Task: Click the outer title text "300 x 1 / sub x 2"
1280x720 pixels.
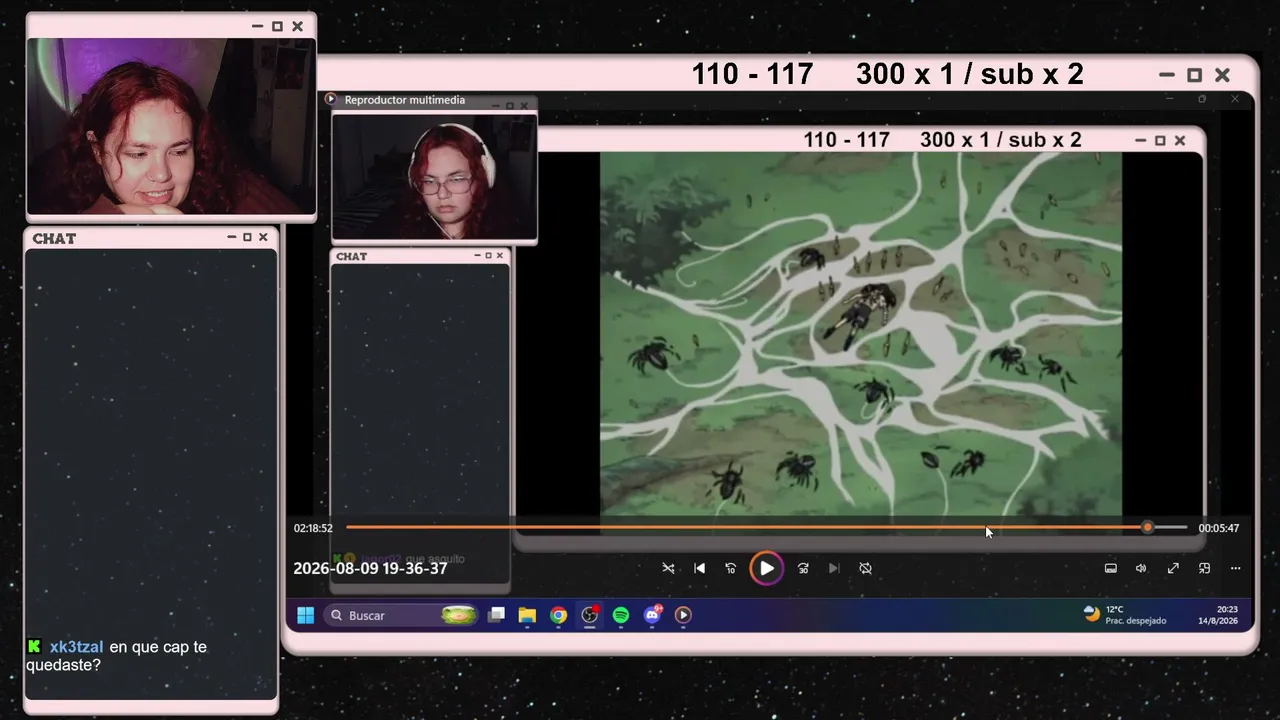Action: 969,74
